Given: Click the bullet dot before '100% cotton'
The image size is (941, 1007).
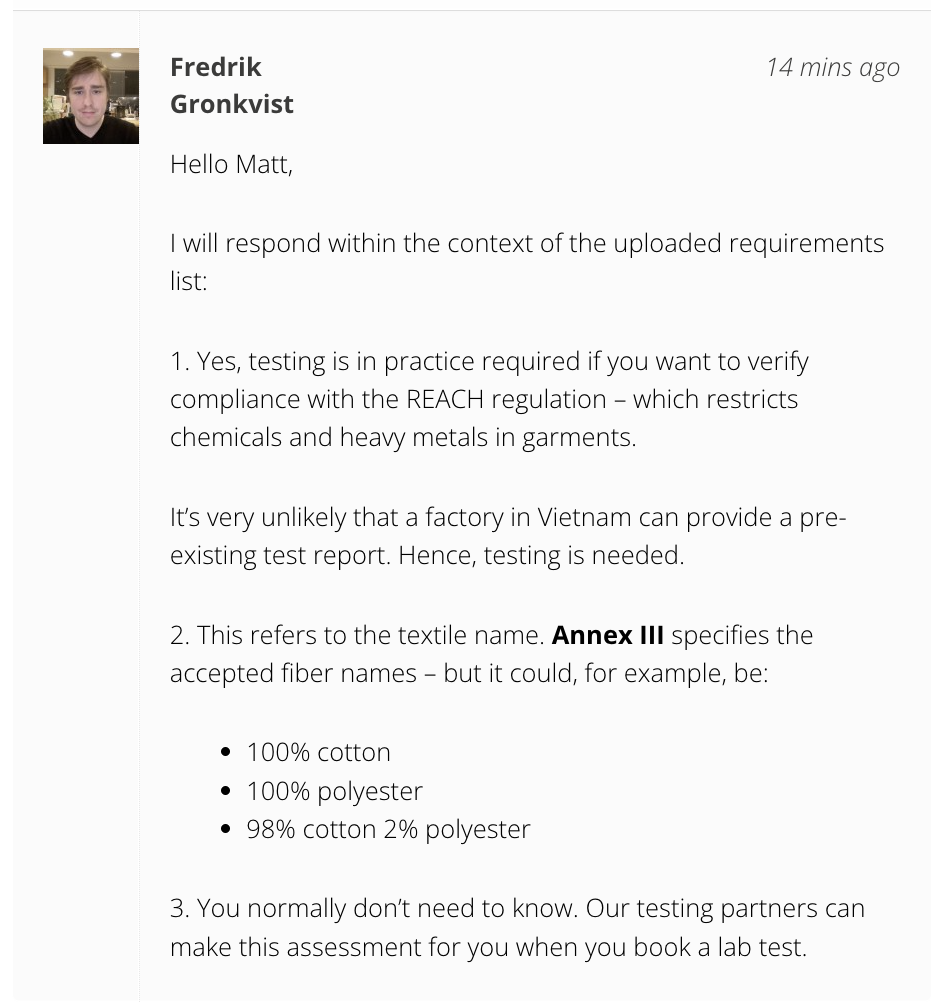Looking at the screenshot, I should click(x=225, y=753).
